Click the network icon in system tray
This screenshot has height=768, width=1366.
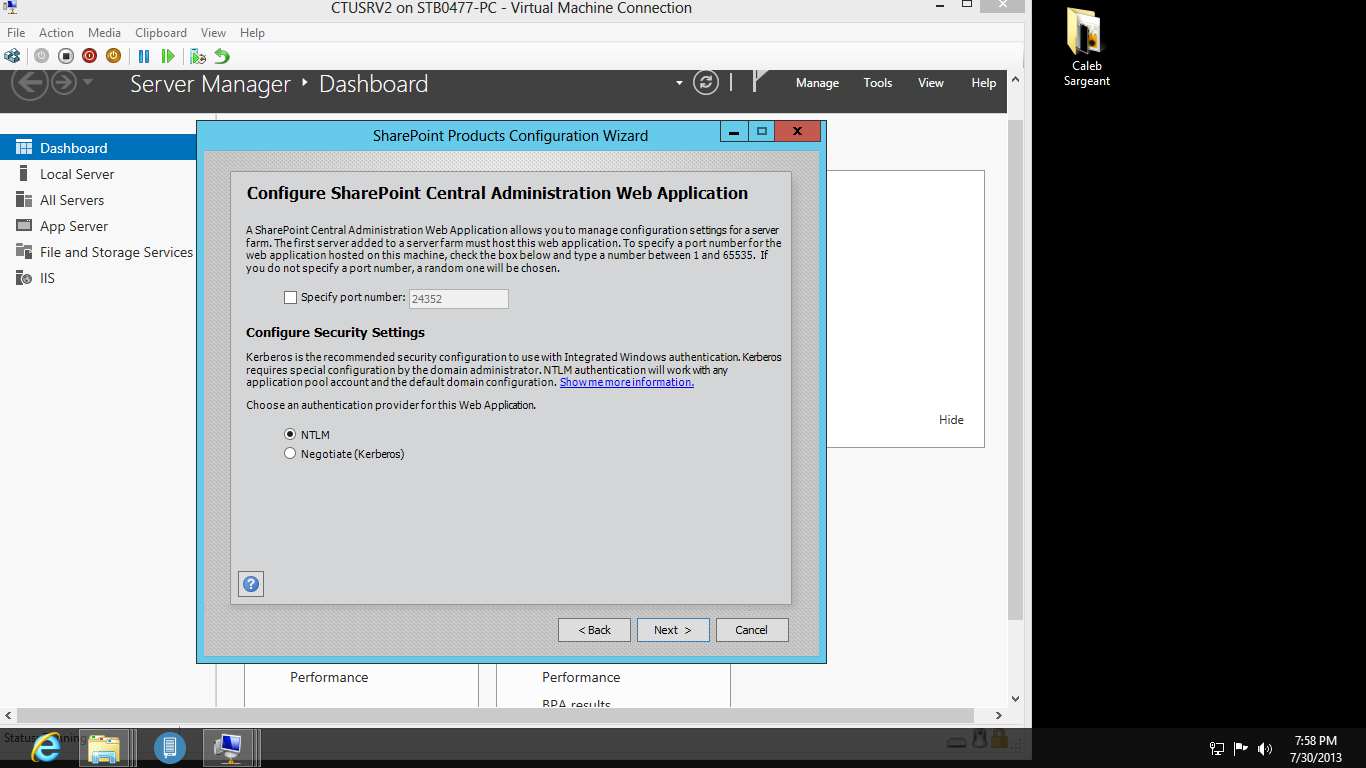1217,748
